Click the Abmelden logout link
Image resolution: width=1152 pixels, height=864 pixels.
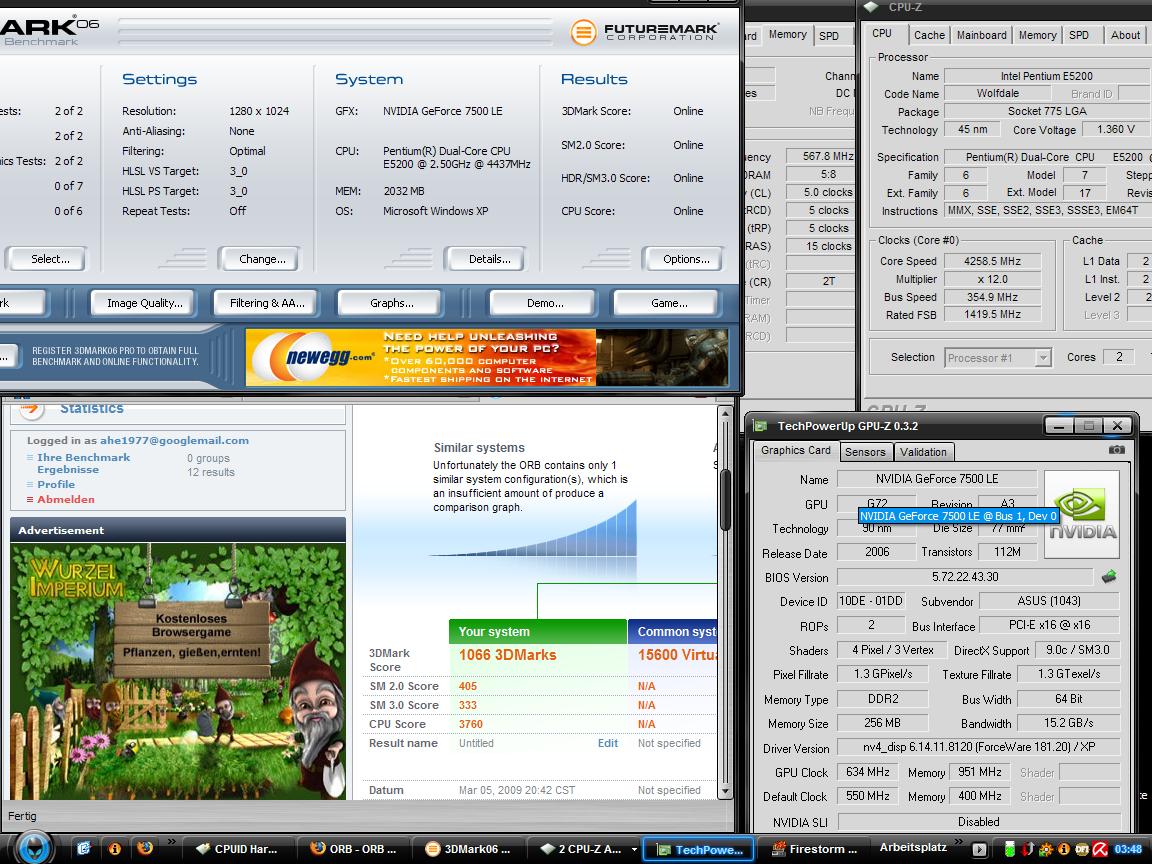(65, 499)
